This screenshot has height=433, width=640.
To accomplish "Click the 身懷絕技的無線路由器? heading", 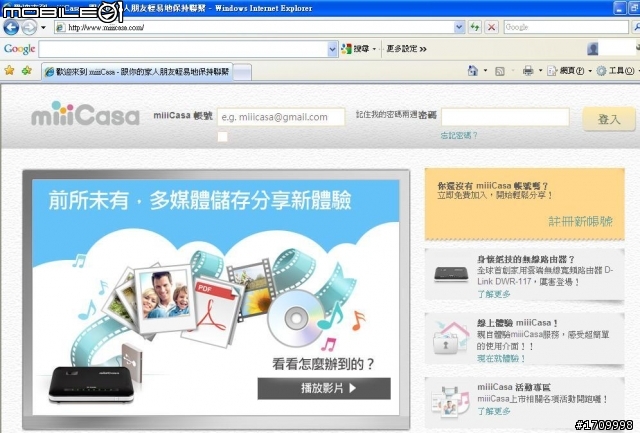I will tap(526, 259).
